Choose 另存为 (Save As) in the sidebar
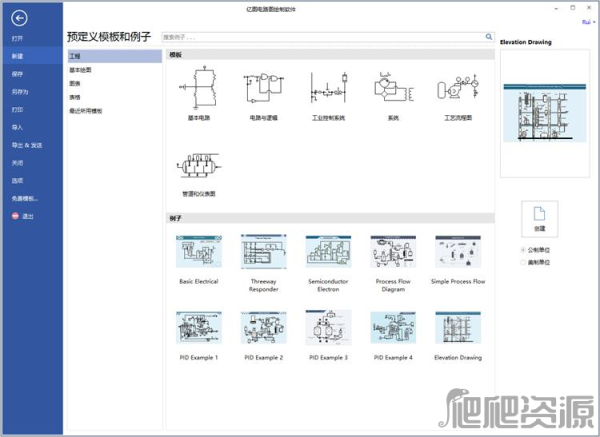Image resolution: width=600 pixels, height=437 pixels. coord(20,92)
